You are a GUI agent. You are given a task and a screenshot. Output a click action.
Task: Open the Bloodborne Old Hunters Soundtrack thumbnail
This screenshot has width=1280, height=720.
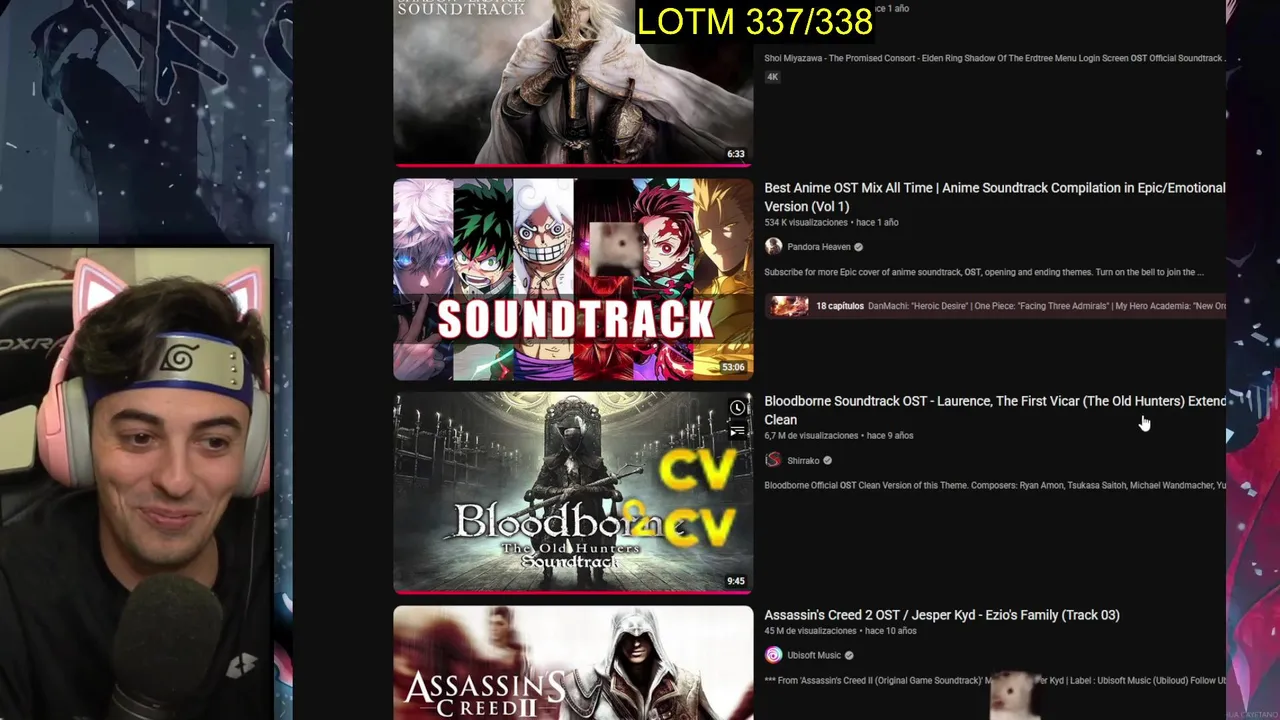573,493
